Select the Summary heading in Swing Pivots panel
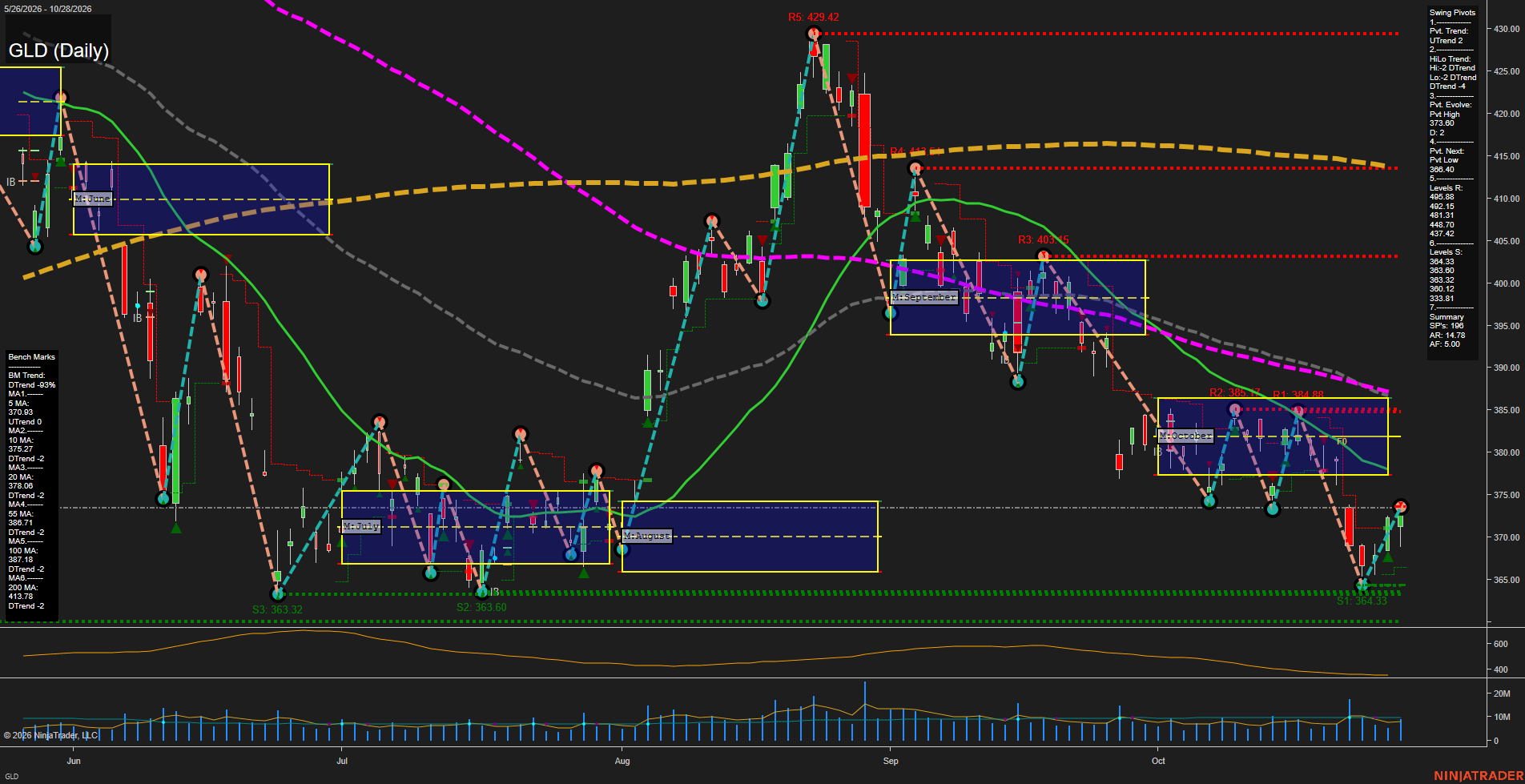 [1447, 317]
